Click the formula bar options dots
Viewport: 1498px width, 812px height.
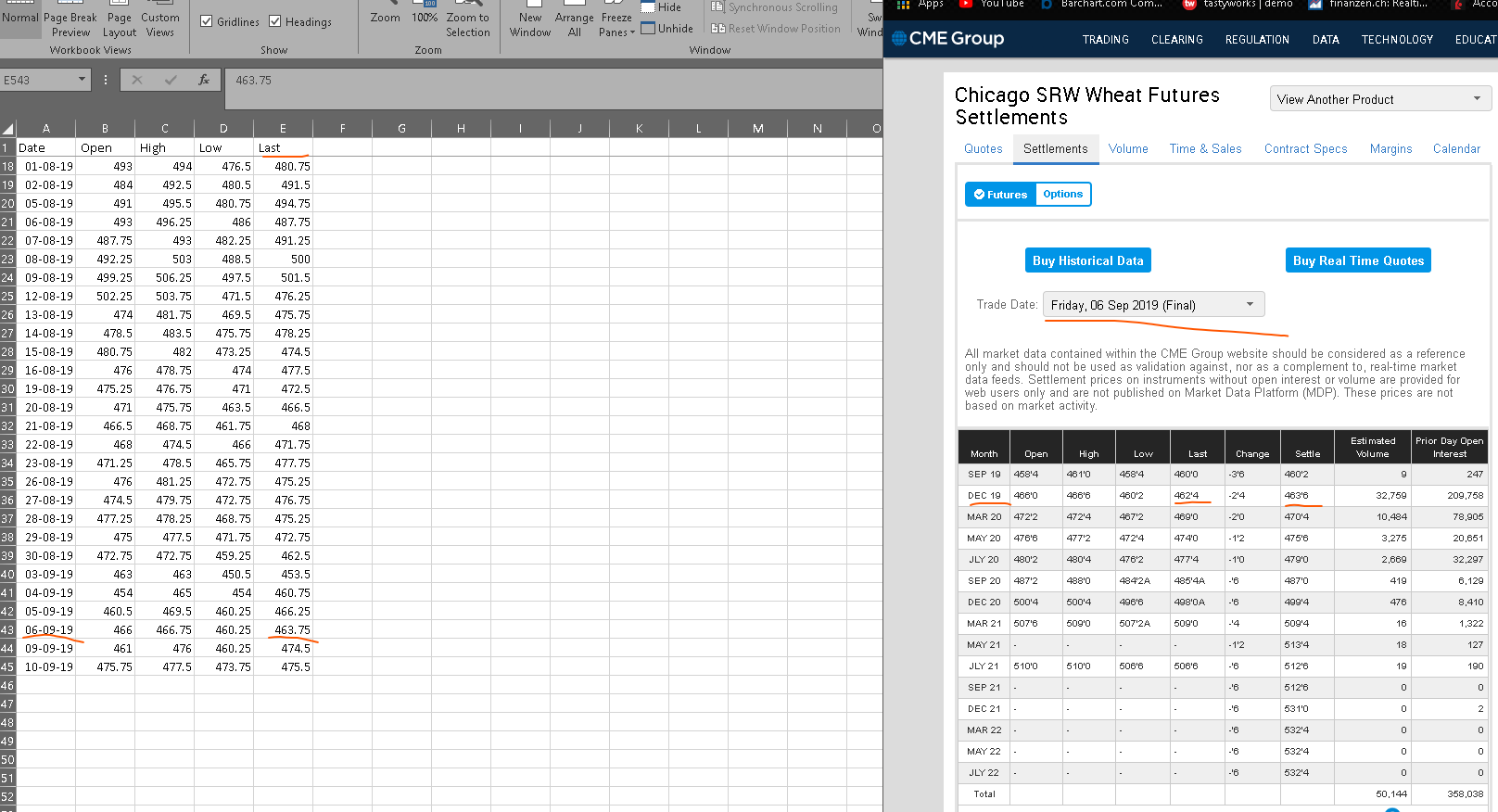[106, 81]
